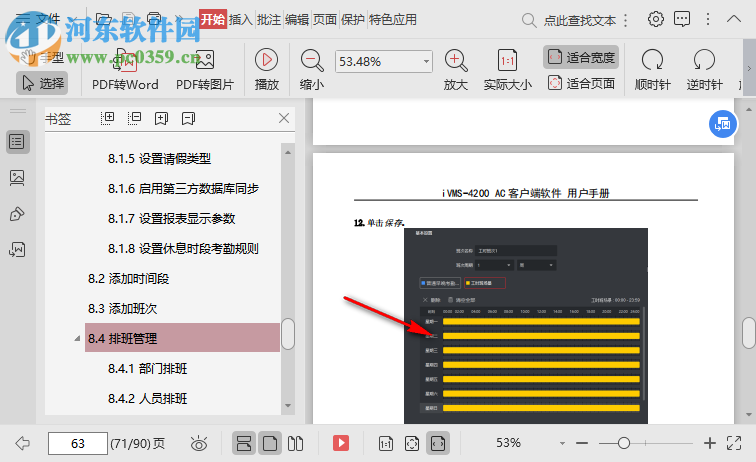Activate the 选择 selection tool
The width and height of the screenshot is (756, 462).
coord(42,83)
